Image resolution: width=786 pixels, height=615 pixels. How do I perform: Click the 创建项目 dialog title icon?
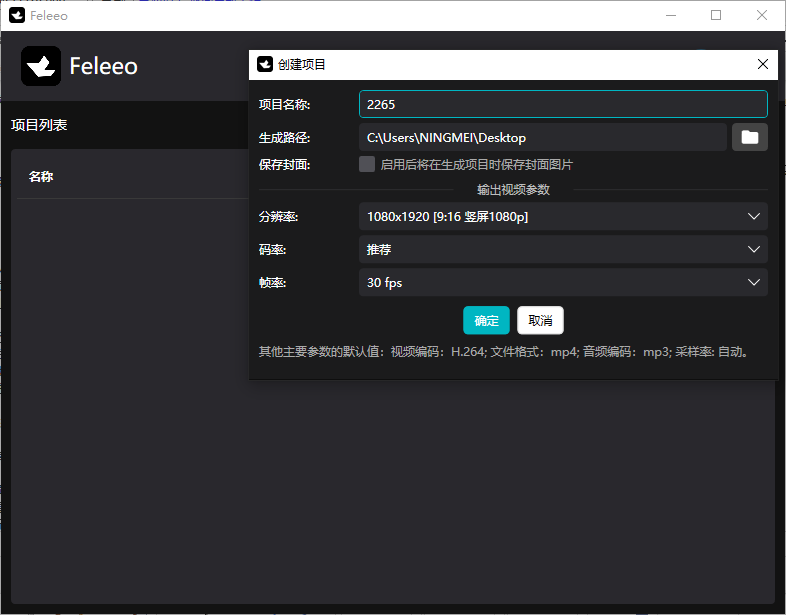coord(265,64)
